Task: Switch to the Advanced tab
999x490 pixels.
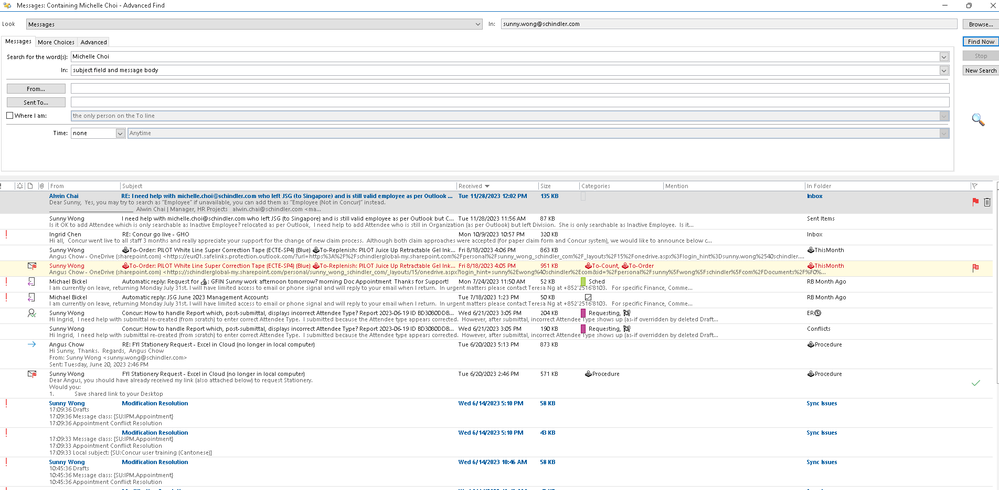Action: (x=94, y=42)
